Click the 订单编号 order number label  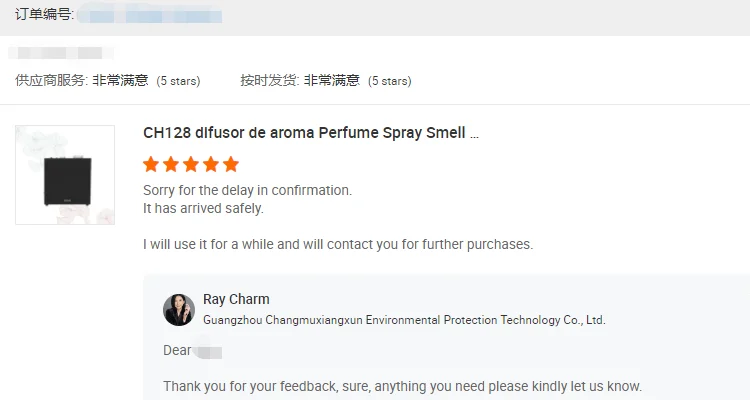[44, 14]
